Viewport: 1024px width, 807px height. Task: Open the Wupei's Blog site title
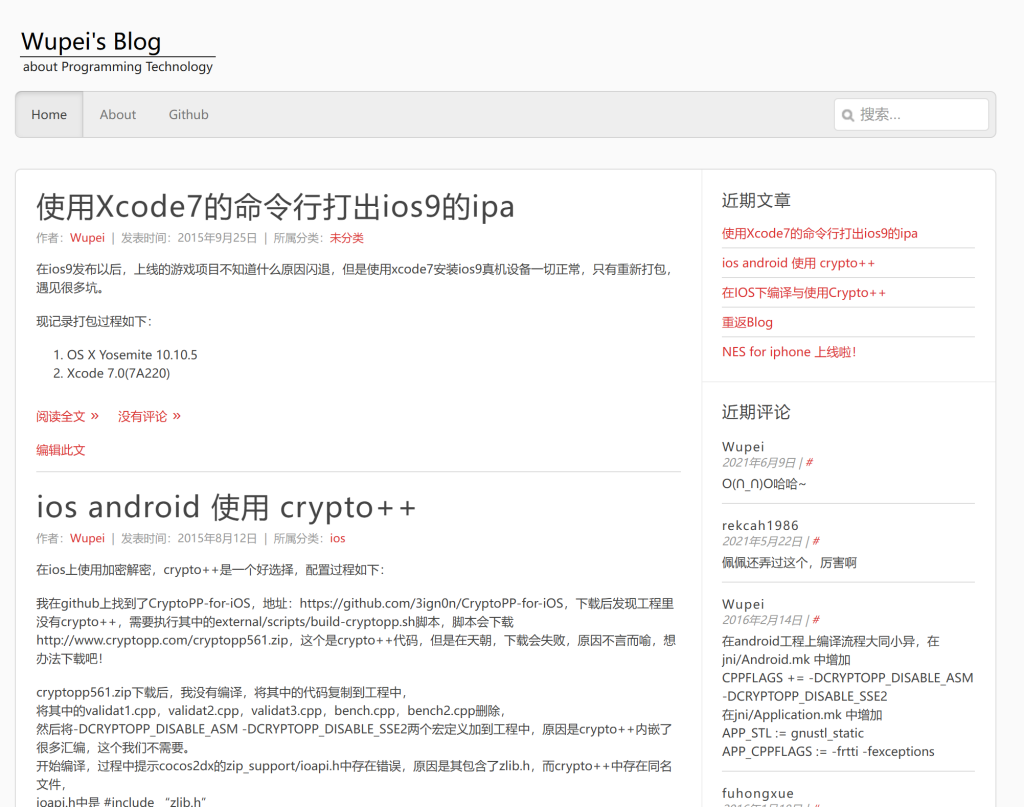tap(91, 41)
